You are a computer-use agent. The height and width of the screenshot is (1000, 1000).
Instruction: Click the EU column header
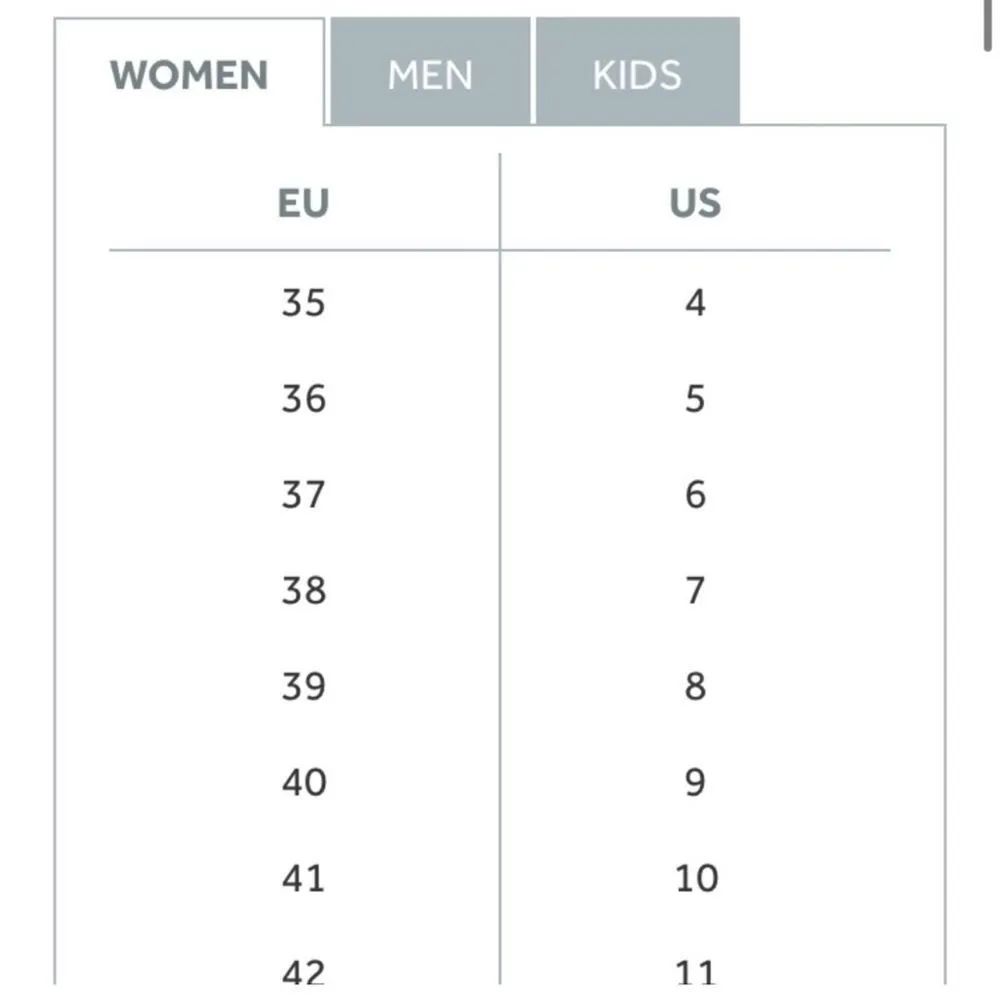pos(303,203)
